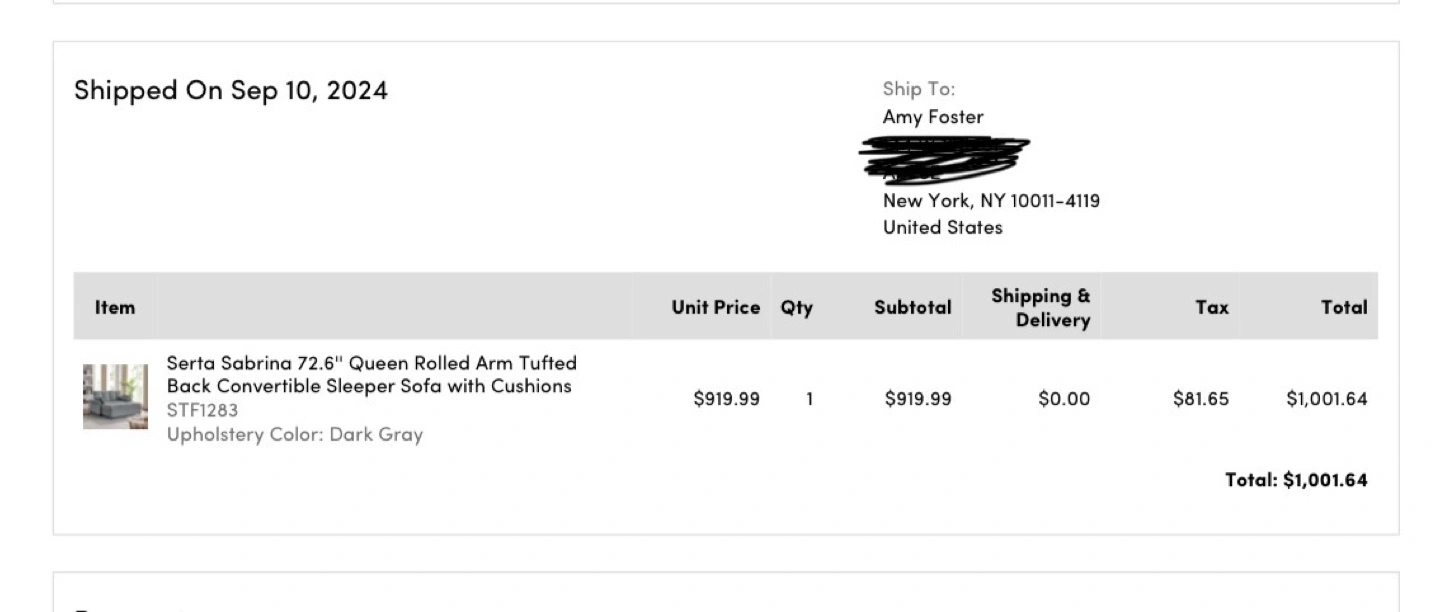Viewport: 1440px width, 612px height.
Task: Select the STF1283 SKU text
Action: coord(202,410)
